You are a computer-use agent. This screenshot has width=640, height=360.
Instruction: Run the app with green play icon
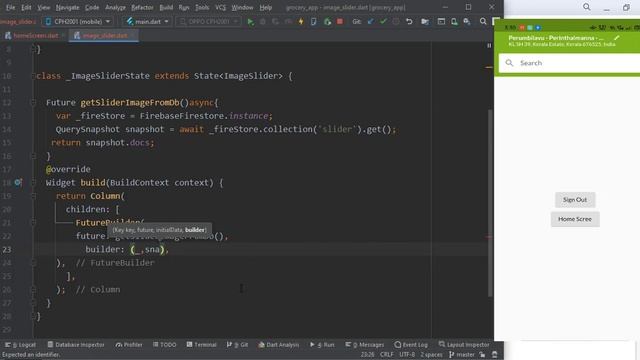tap(250, 22)
